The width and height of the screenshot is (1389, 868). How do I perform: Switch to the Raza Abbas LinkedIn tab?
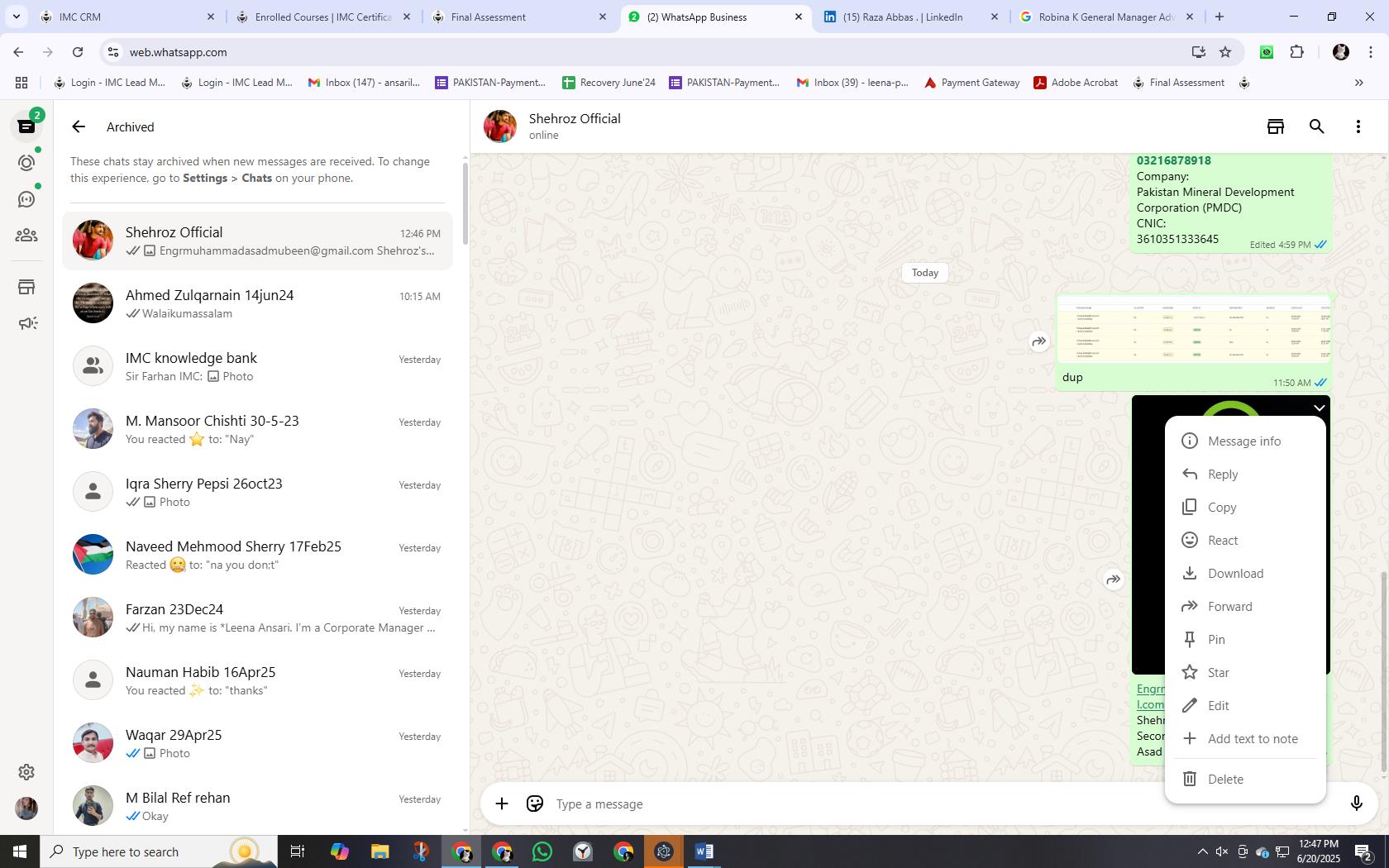[911, 17]
